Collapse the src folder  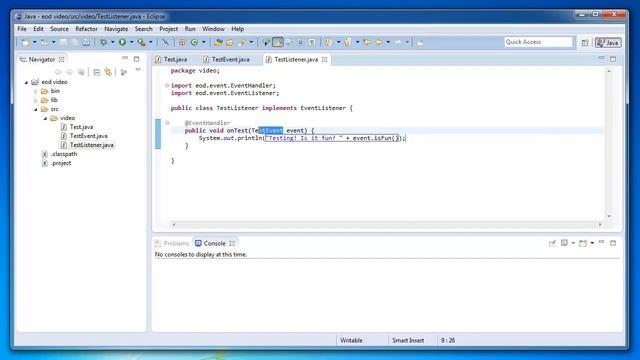36,109
